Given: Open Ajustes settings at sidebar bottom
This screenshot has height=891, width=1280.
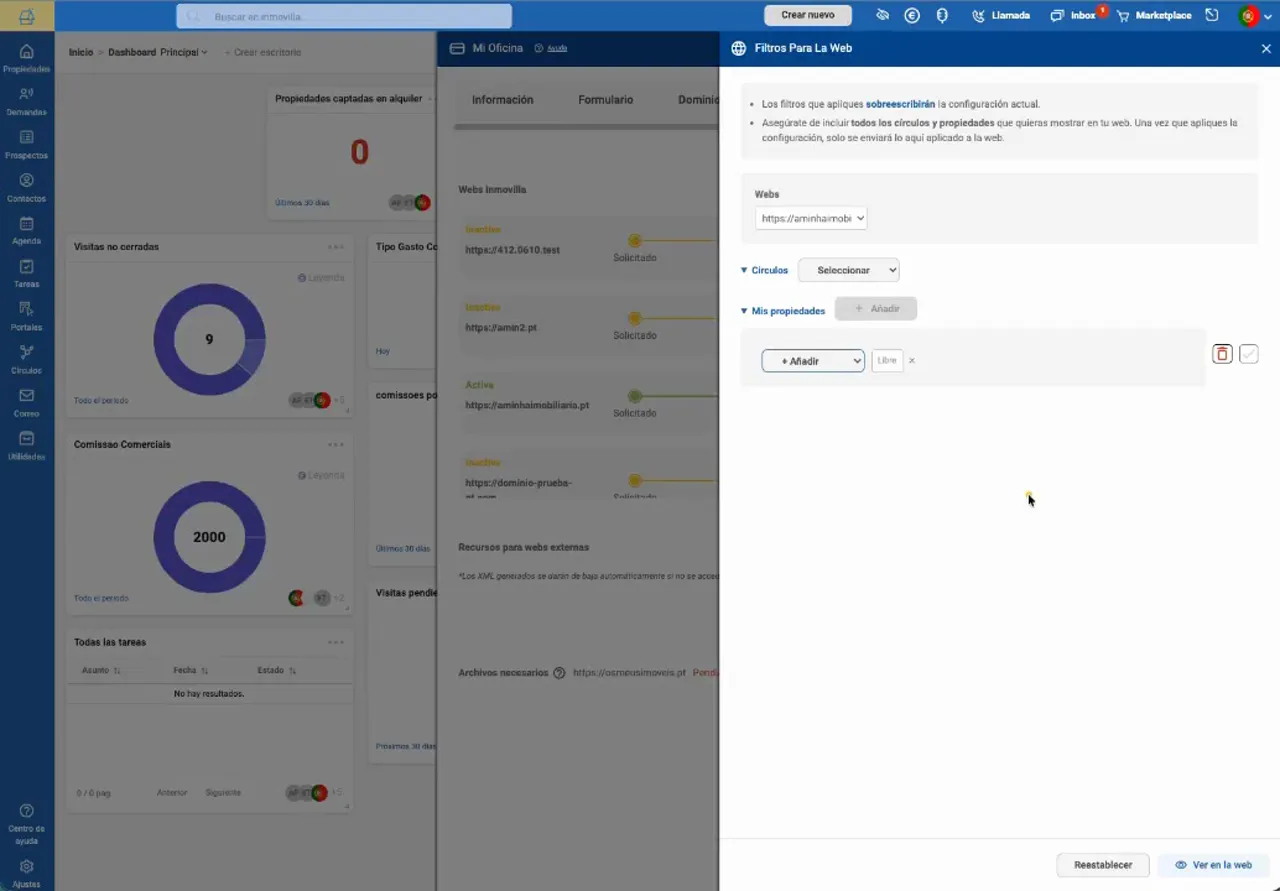Looking at the screenshot, I should tap(26, 873).
